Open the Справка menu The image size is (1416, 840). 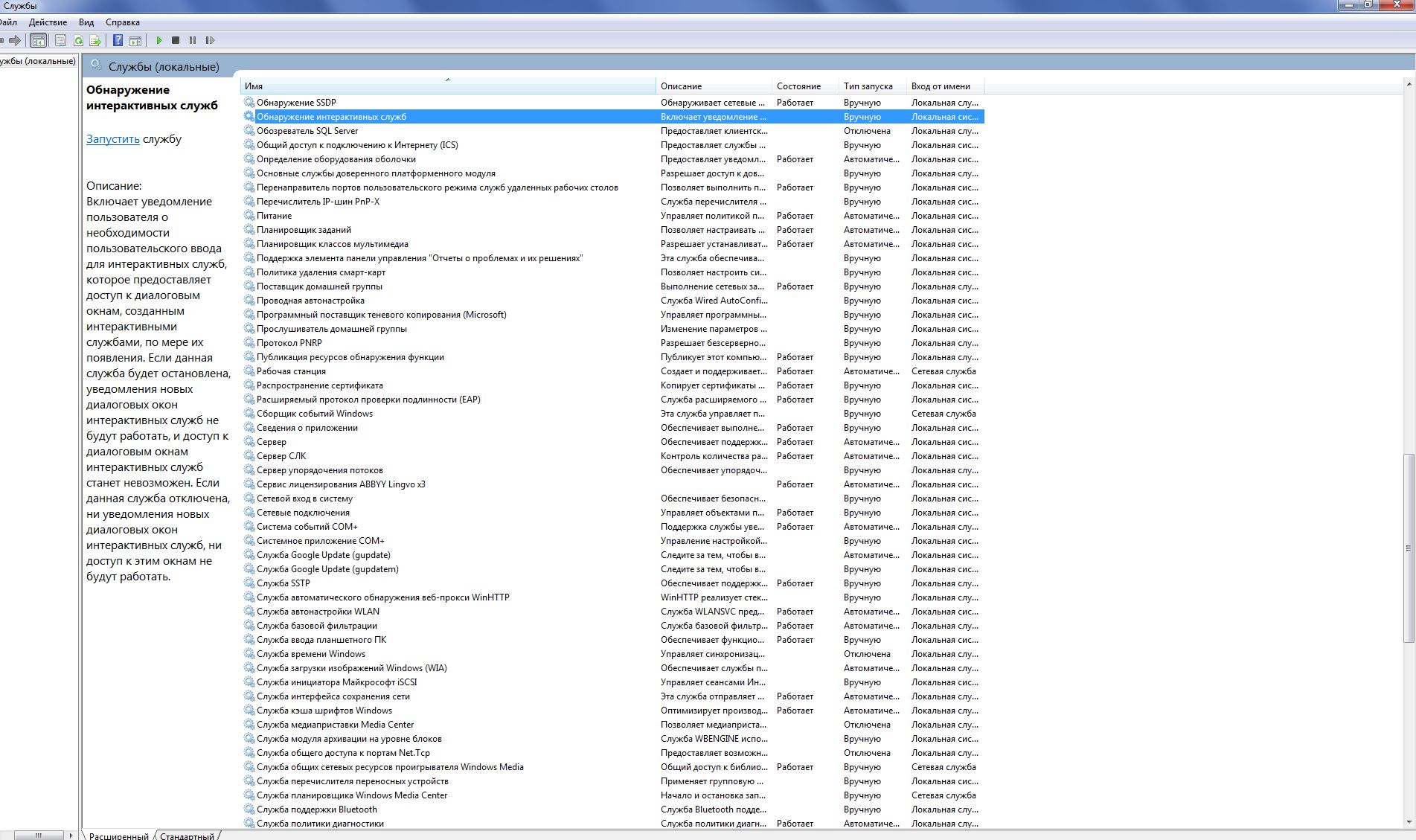coord(123,22)
